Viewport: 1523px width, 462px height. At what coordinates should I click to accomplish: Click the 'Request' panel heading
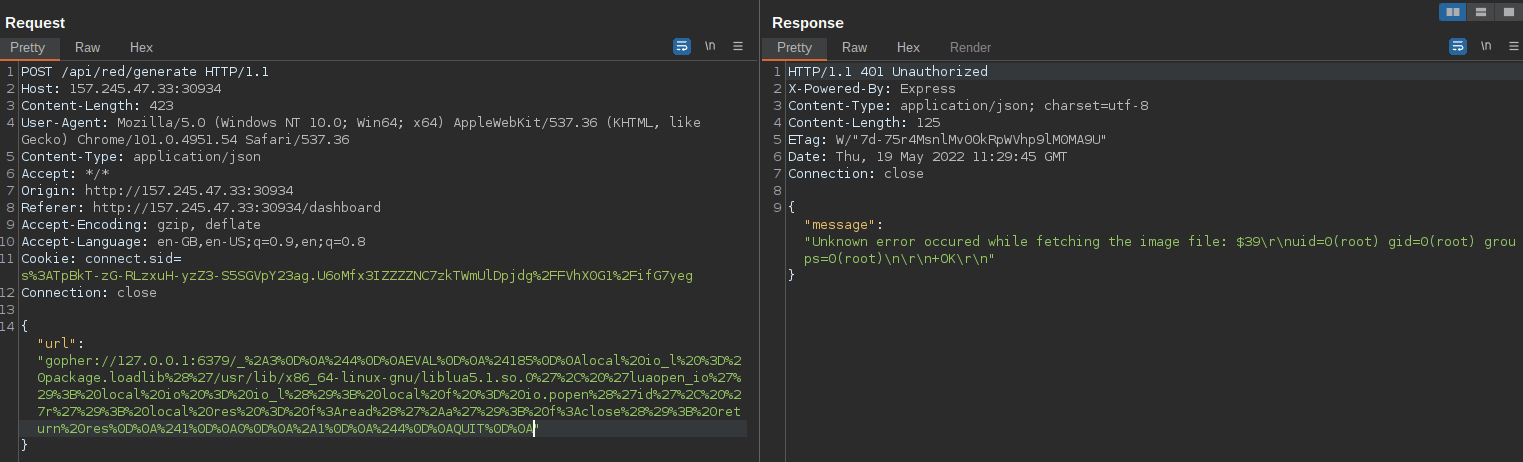click(x=35, y=22)
